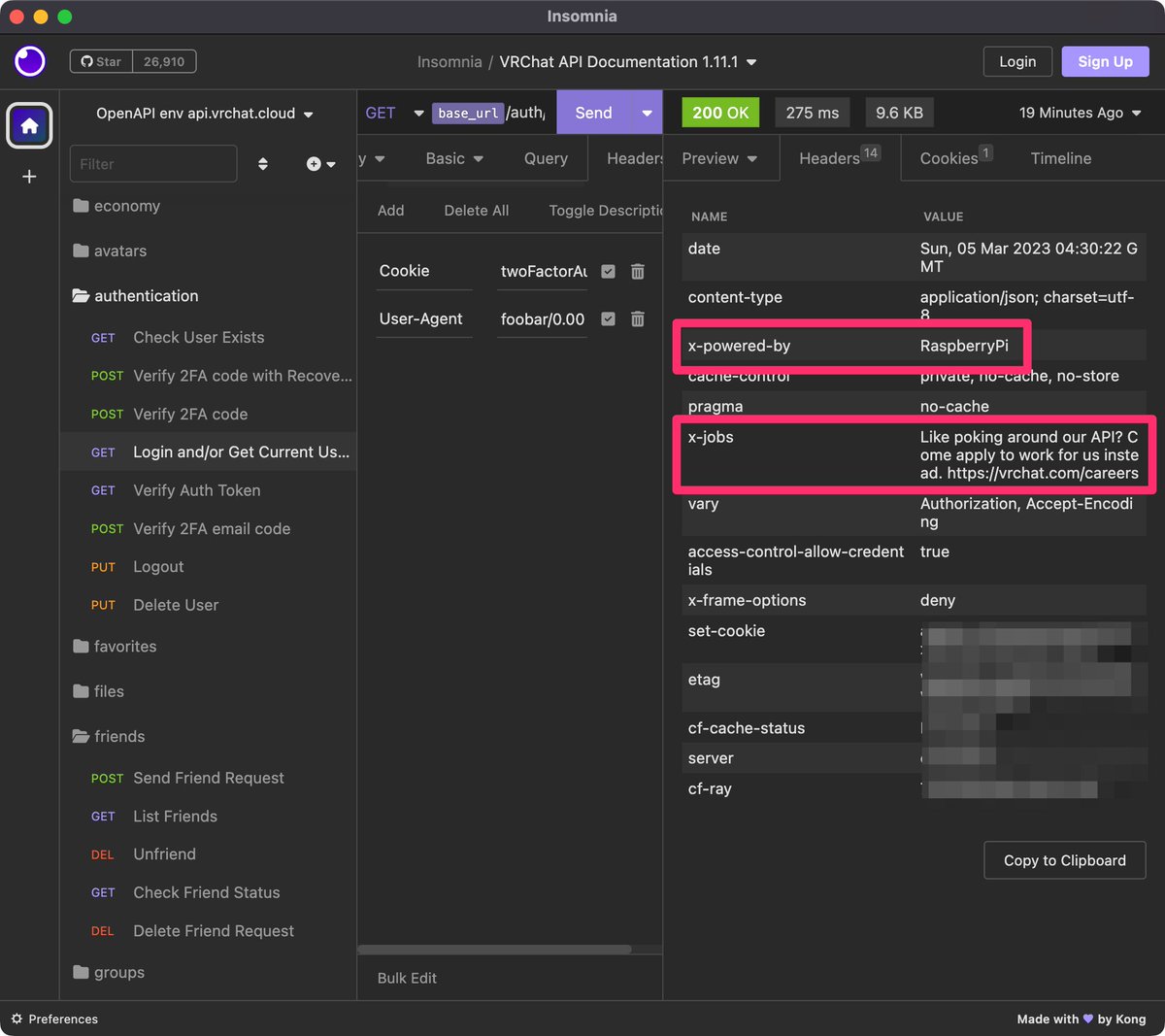Click the horizontal scrollbar in request pane
This screenshot has width=1165, height=1036.
coord(494,950)
